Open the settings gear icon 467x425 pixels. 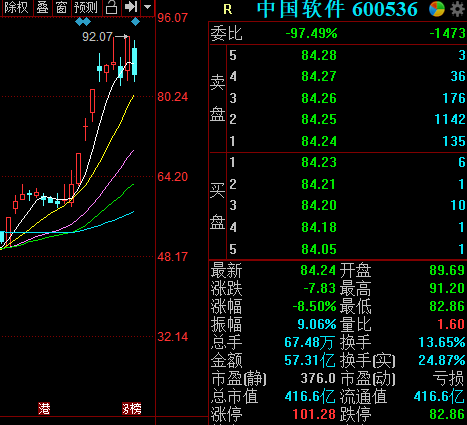tap(458, 9)
